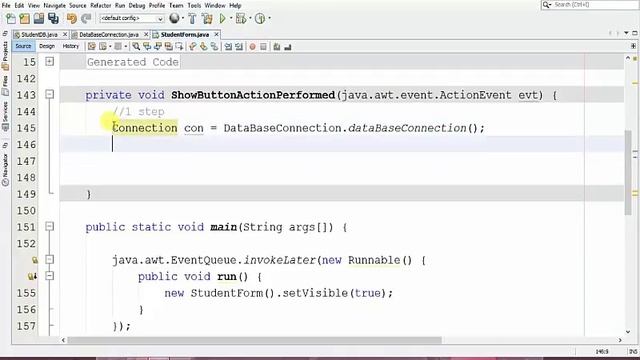Toggle bookmark on current line
640x360 pixels.
(214, 47)
